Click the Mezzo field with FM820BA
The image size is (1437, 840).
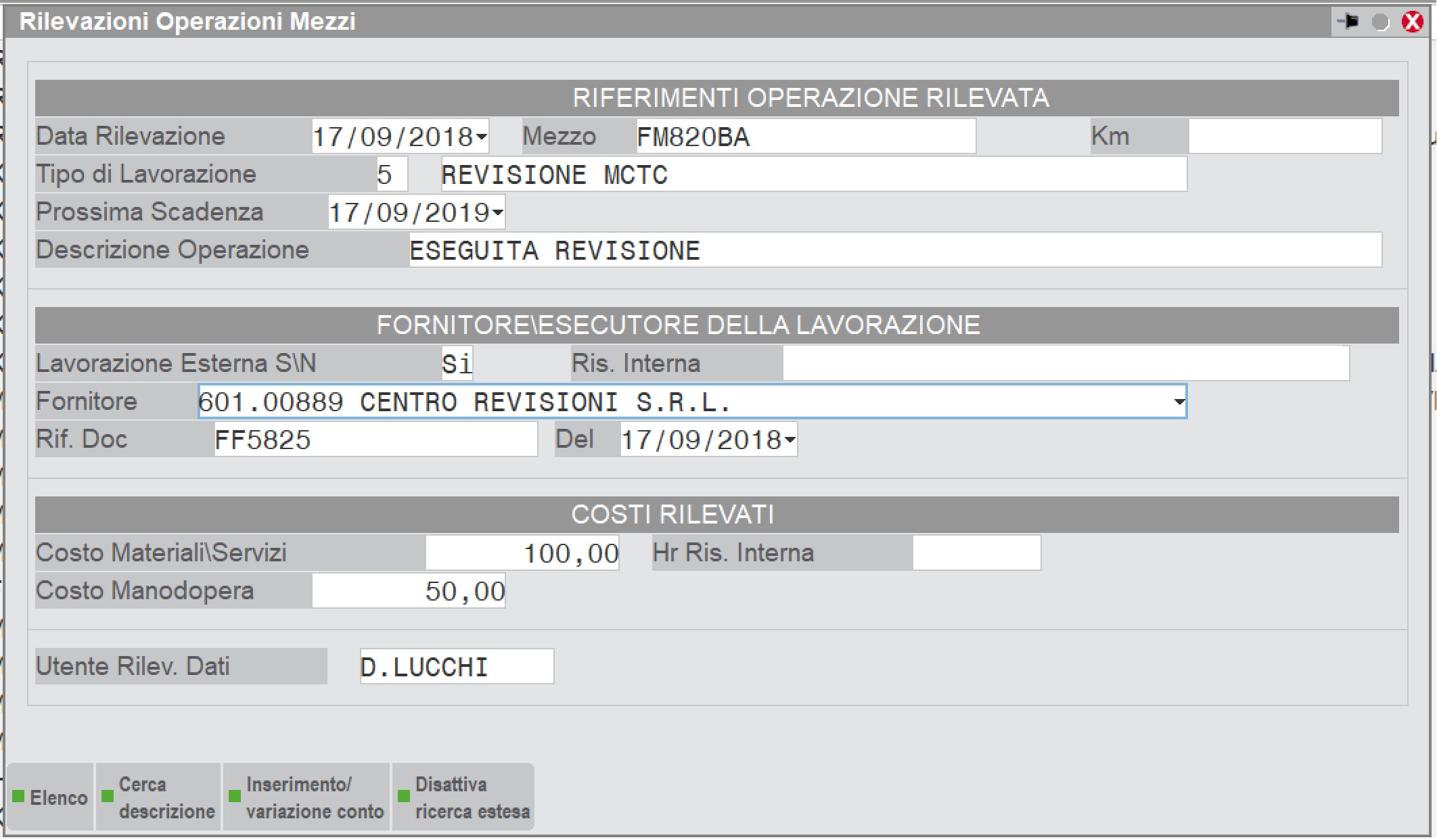(x=805, y=137)
